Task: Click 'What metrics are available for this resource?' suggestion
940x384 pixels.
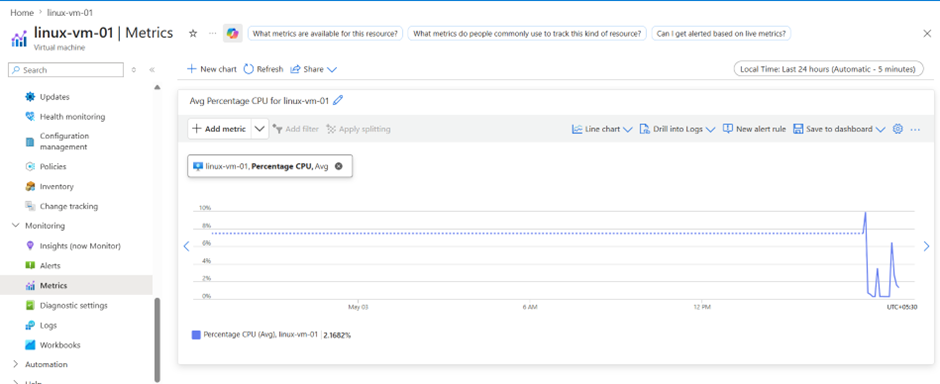Action: click(325, 34)
